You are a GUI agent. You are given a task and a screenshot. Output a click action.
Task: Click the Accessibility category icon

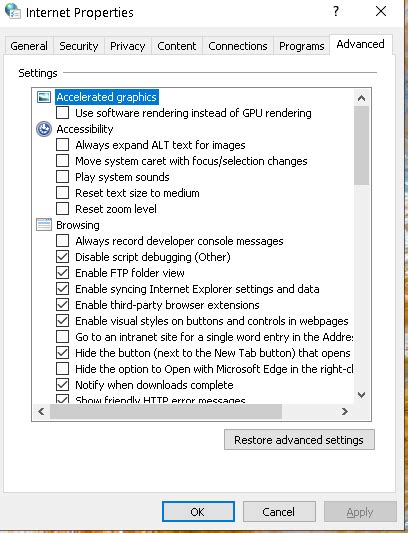44,129
